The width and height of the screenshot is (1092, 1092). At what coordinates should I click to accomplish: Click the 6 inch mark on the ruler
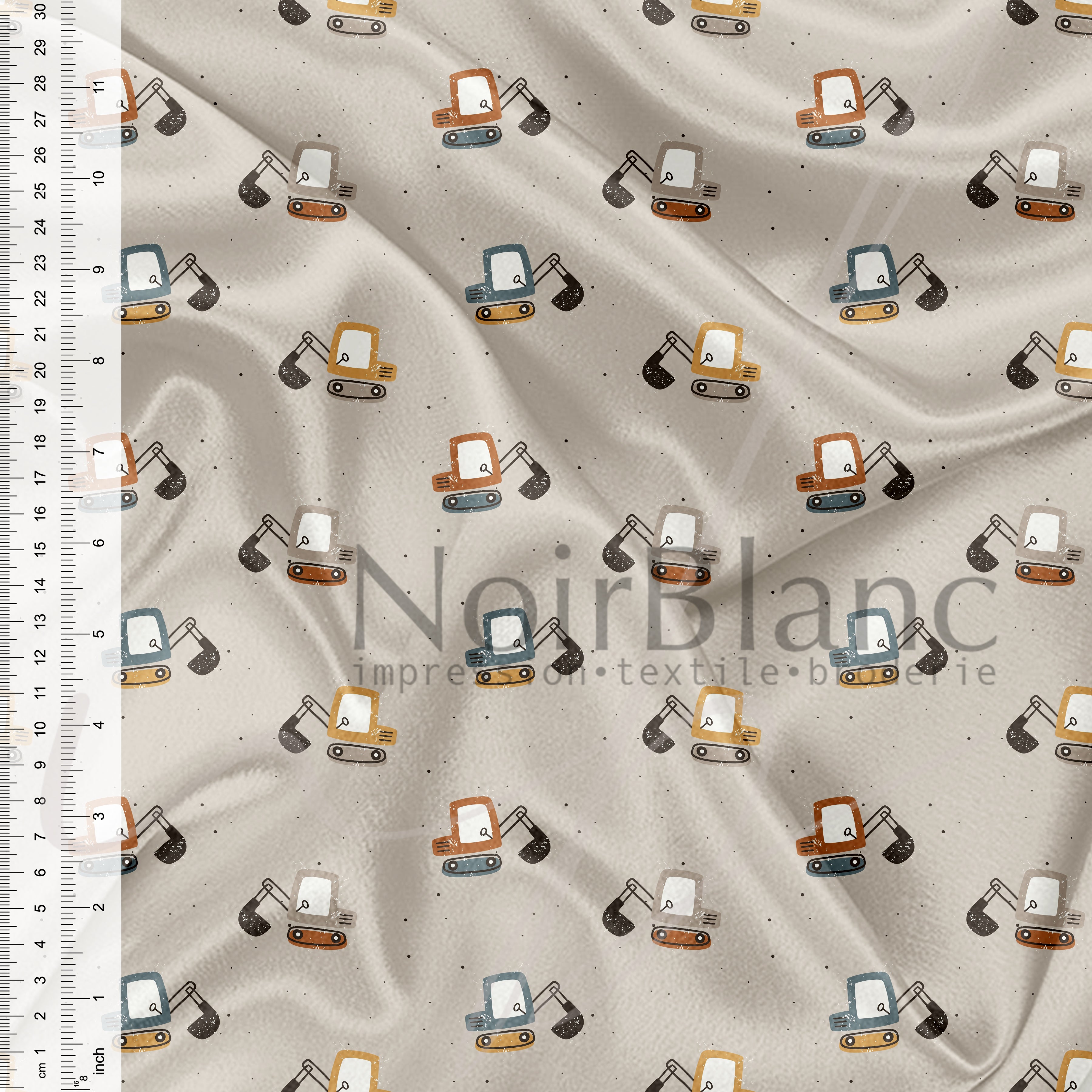click(99, 543)
